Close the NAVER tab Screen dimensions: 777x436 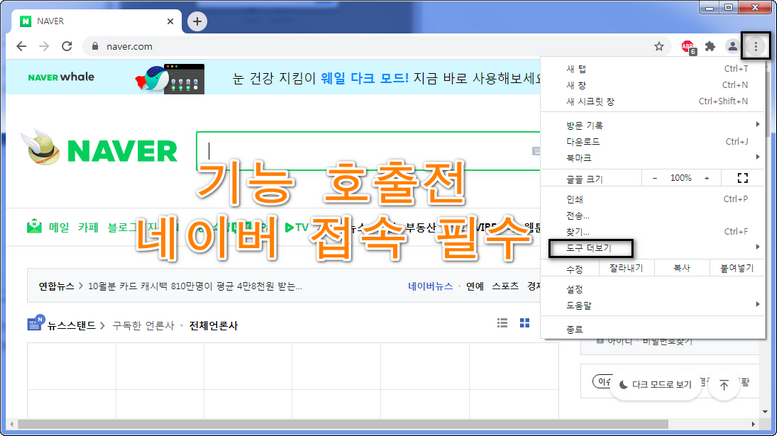[x=170, y=21]
